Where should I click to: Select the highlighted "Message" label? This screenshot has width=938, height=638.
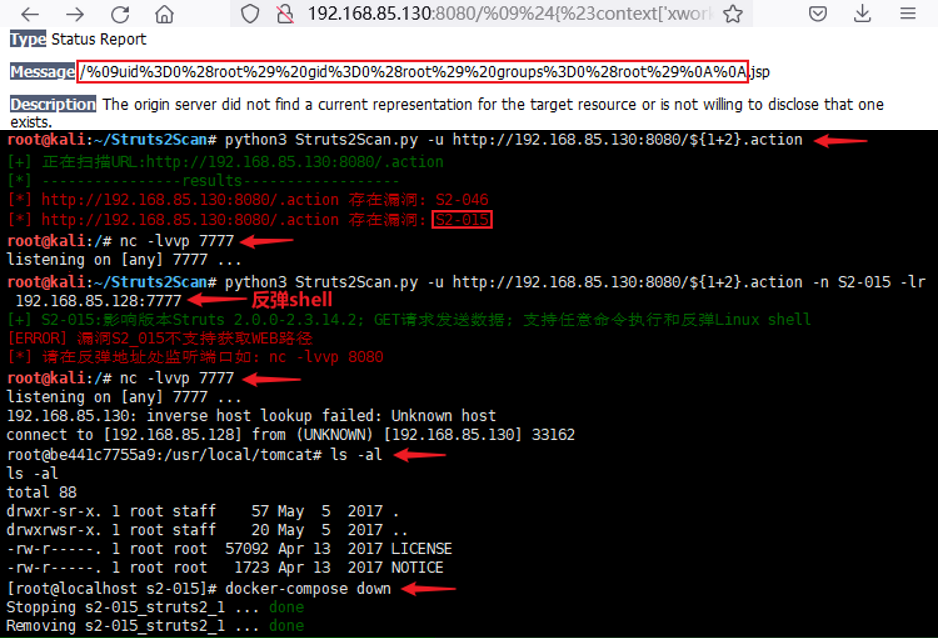[x=42, y=72]
